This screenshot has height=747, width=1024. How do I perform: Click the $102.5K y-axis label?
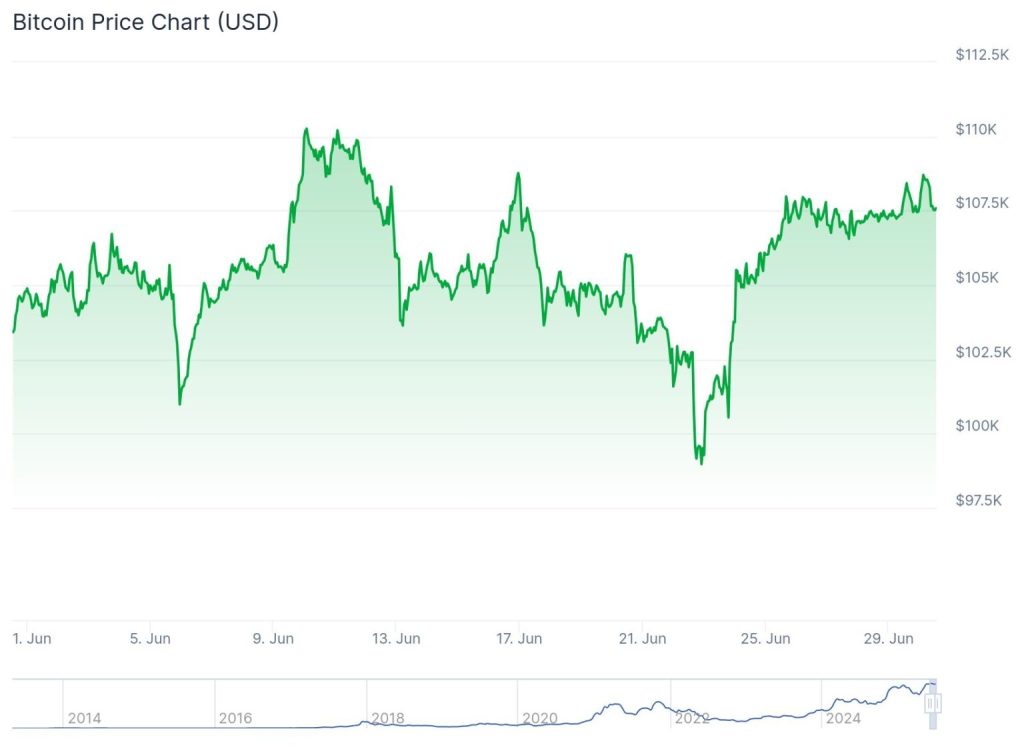(981, 352)
